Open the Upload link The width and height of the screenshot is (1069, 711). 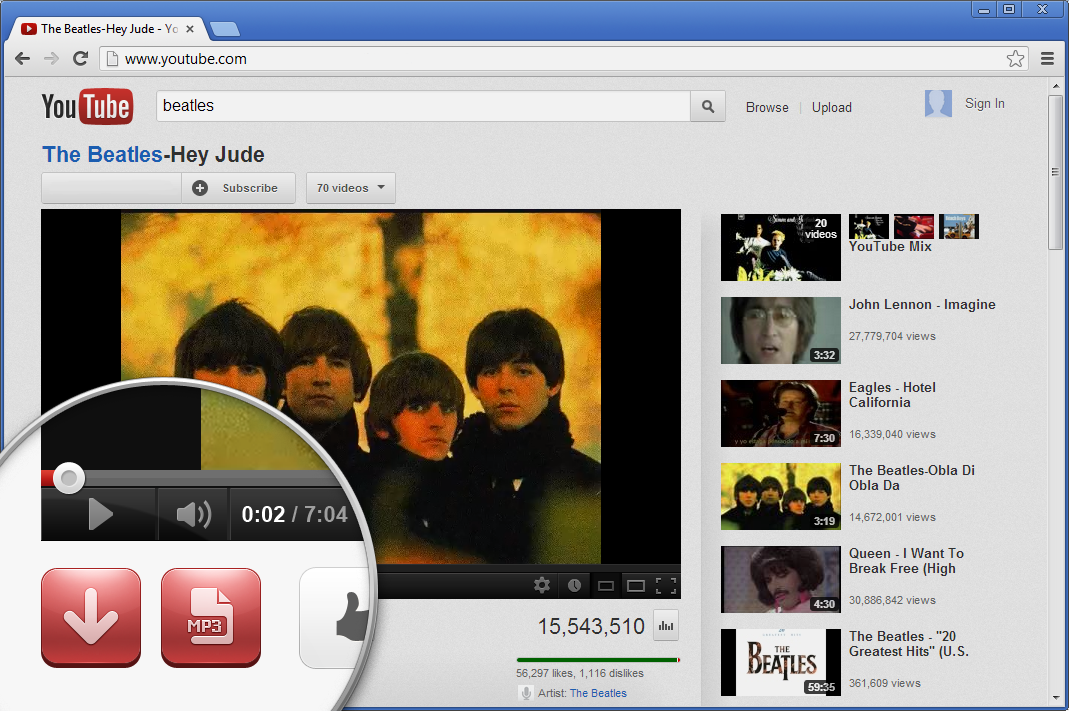832,108
